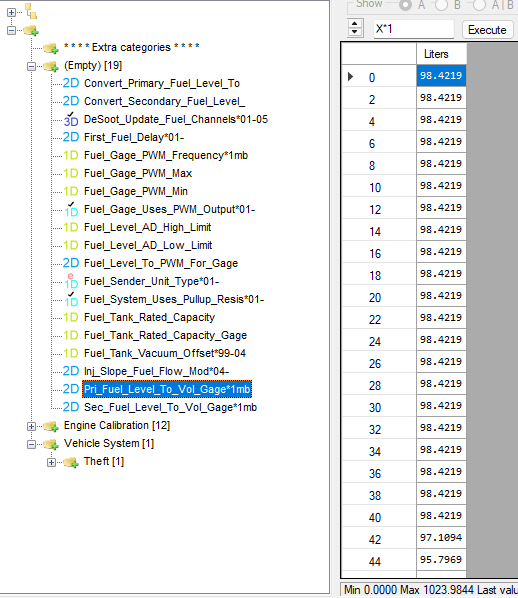Click the 98.4219 cell in row 10
Screen dimensions: 518x598
[x=441, y=186]
